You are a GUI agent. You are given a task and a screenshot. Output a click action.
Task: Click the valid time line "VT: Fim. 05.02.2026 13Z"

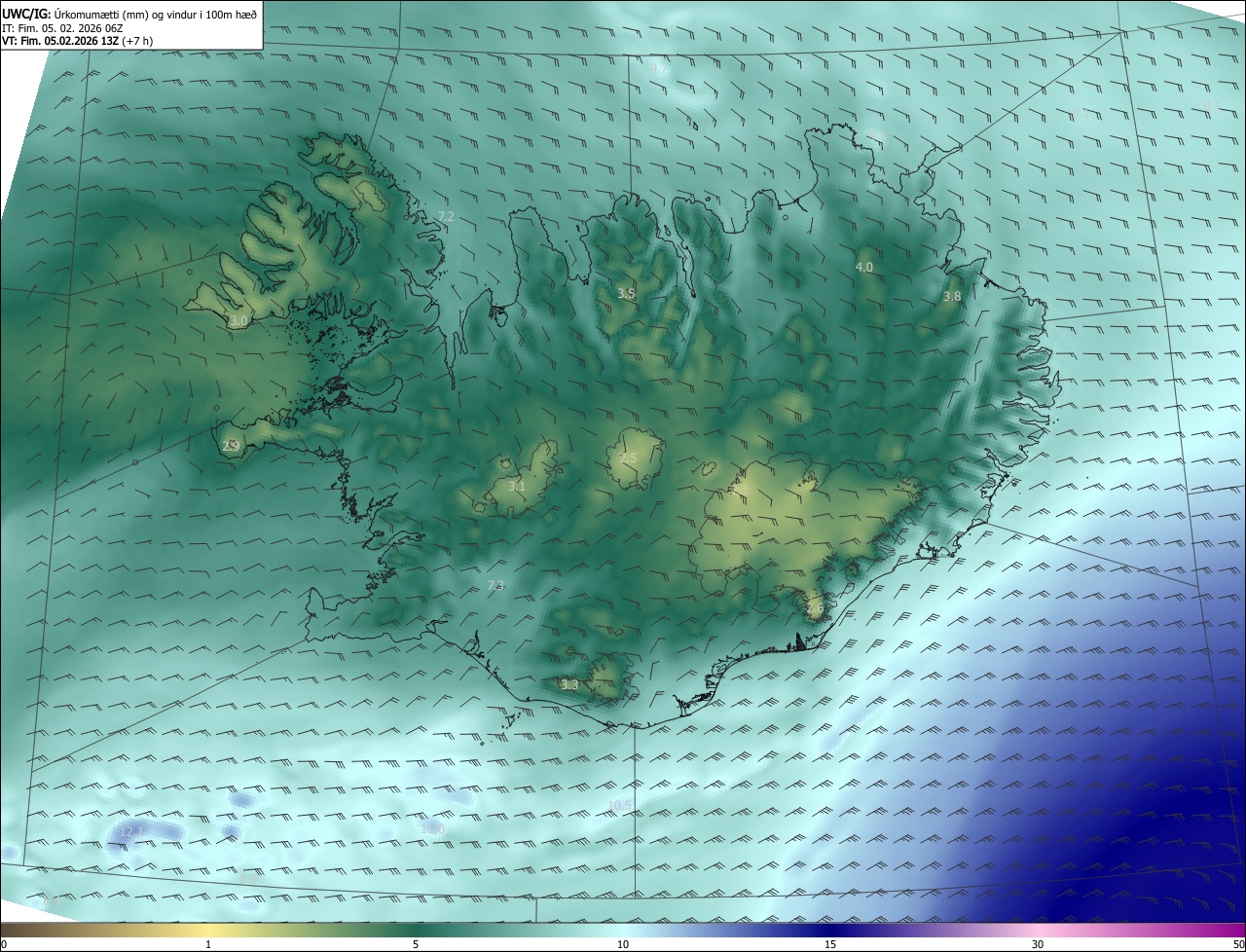point(62,41)
